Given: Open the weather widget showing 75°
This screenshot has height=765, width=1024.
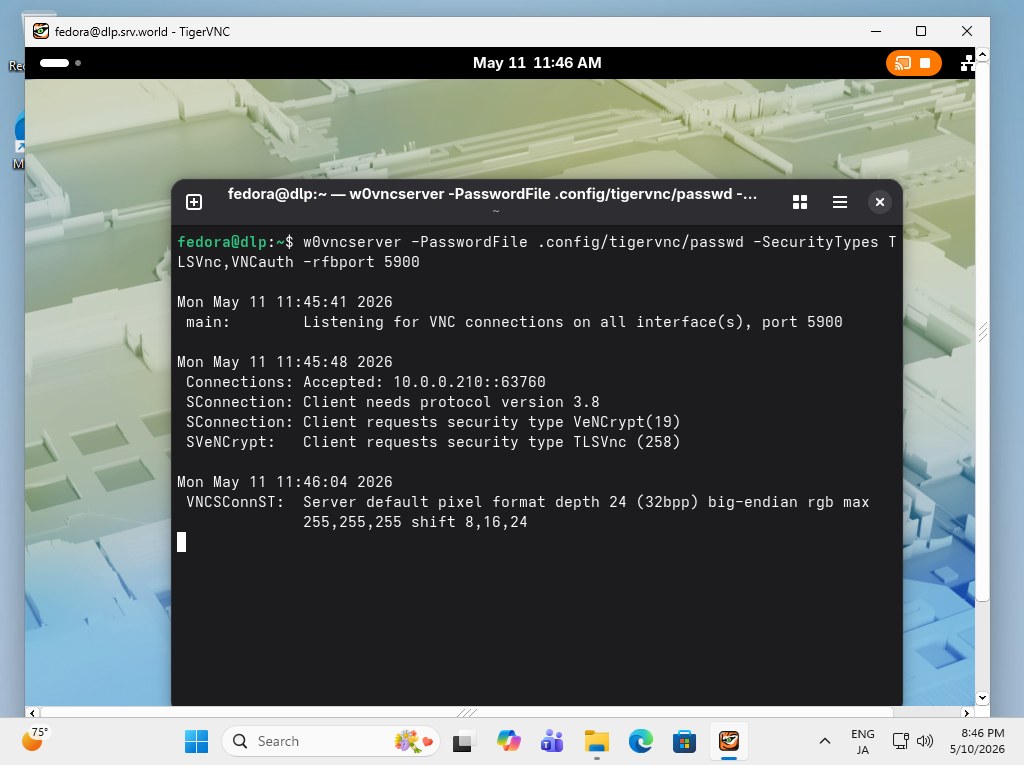Looking at the screenshot, I should pyautogui.click(x=35, y=740).
